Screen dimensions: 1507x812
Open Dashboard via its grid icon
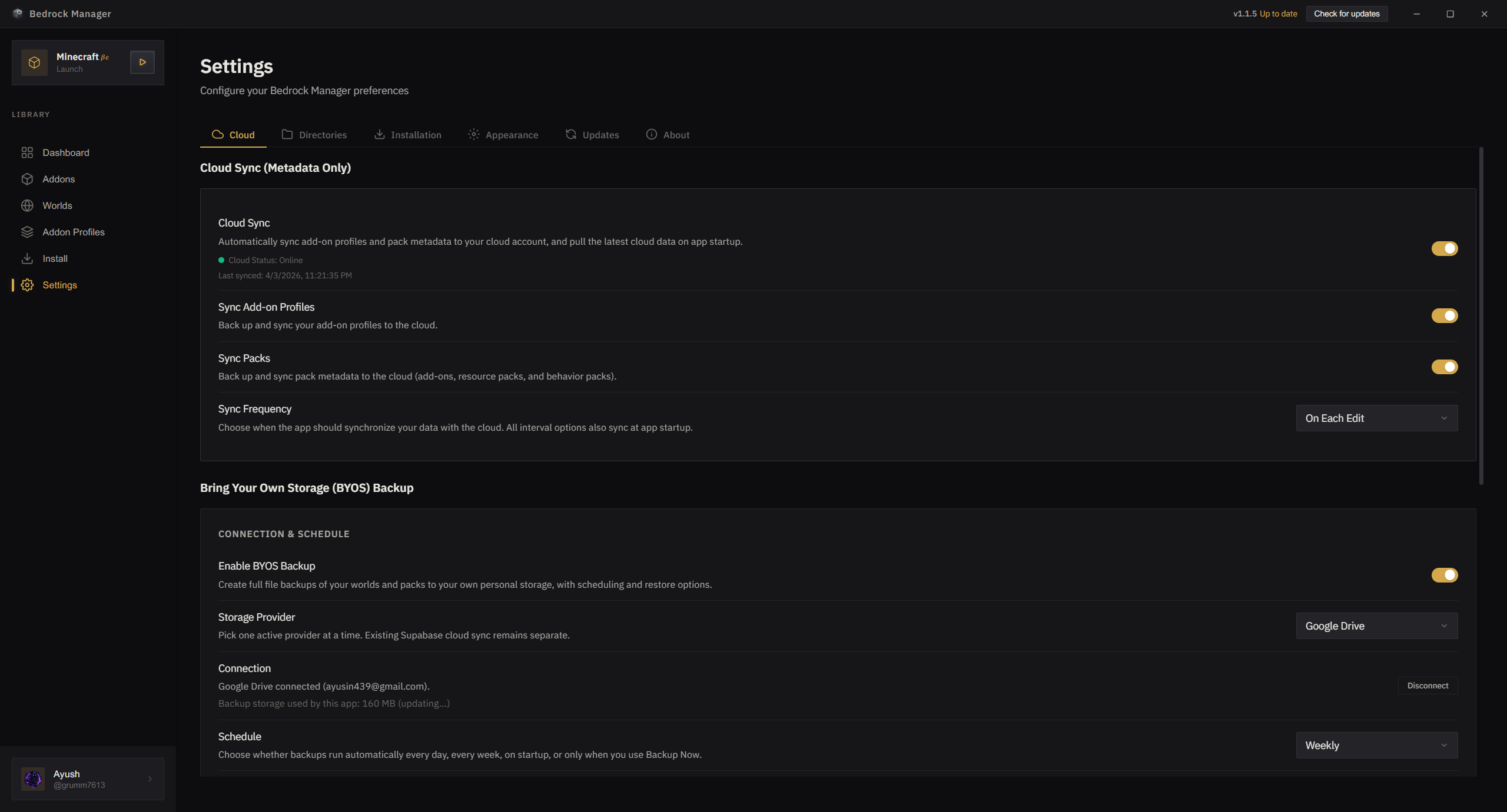[27, 153]
